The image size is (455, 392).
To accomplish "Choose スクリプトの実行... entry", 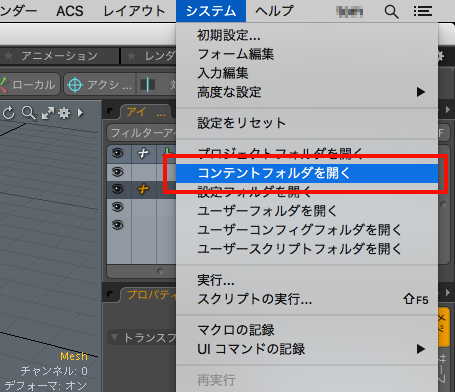I will click(x=307, y=299).
